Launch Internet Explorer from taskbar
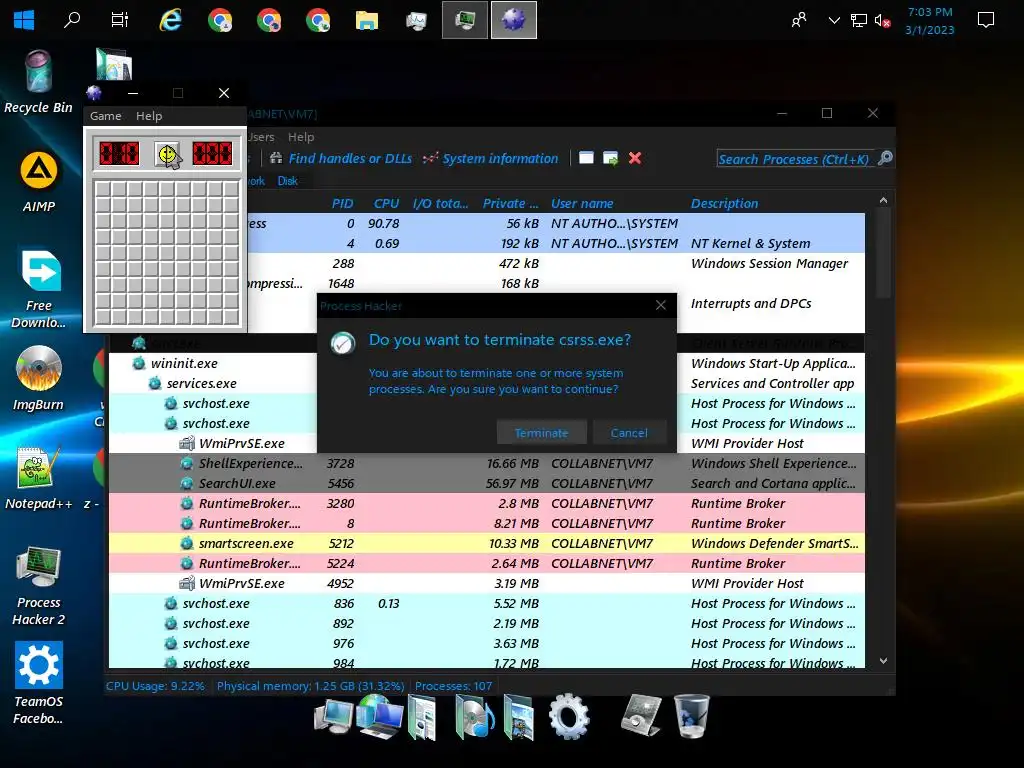Screen dimensions: 1024x768 pos(170,20)
